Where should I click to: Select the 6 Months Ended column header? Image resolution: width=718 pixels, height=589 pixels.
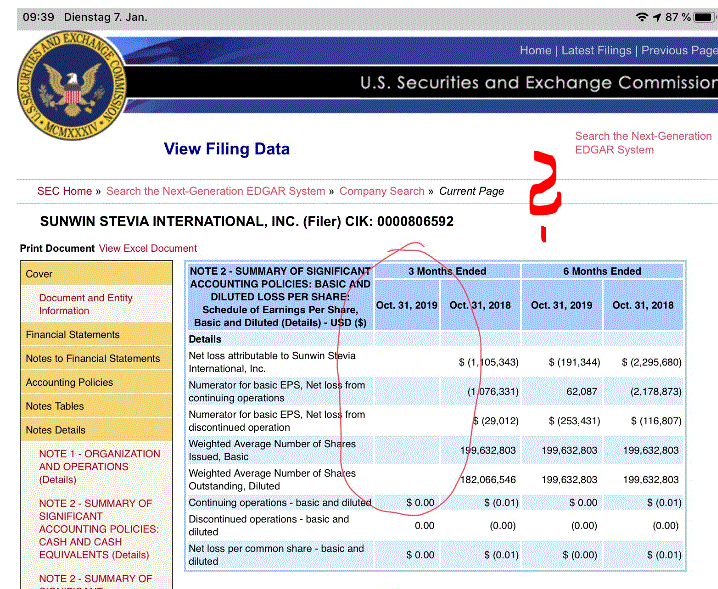coord(602,271)
